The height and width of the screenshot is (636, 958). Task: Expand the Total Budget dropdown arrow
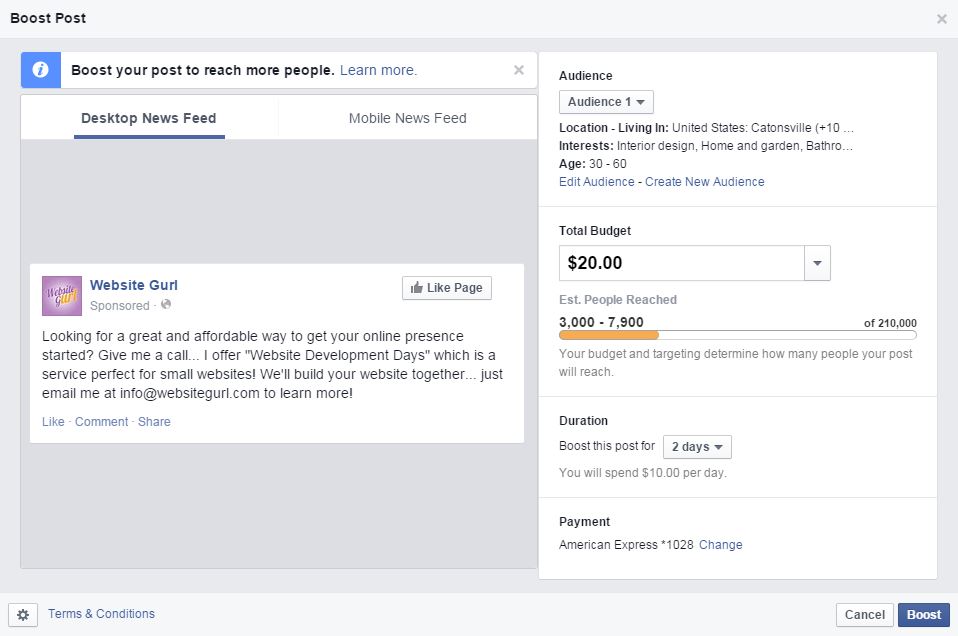pos(817,263)
